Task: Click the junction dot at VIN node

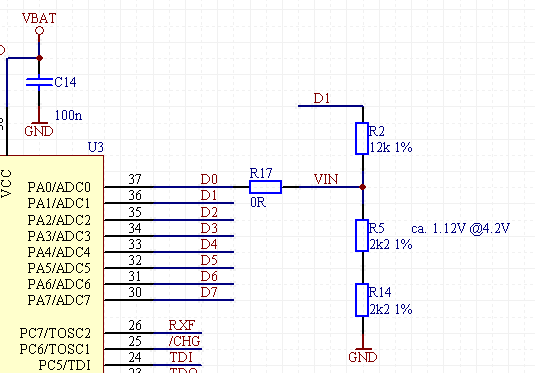Action: pyautogui.click(x=363, y=187)
